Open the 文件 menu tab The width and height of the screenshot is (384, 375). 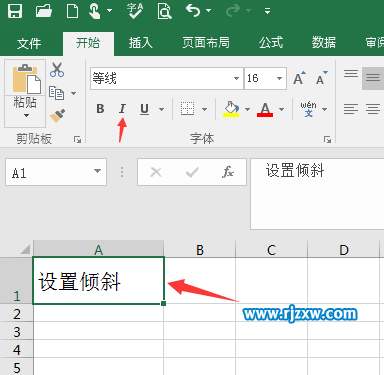pyautogui.click(x=29, y=43)
